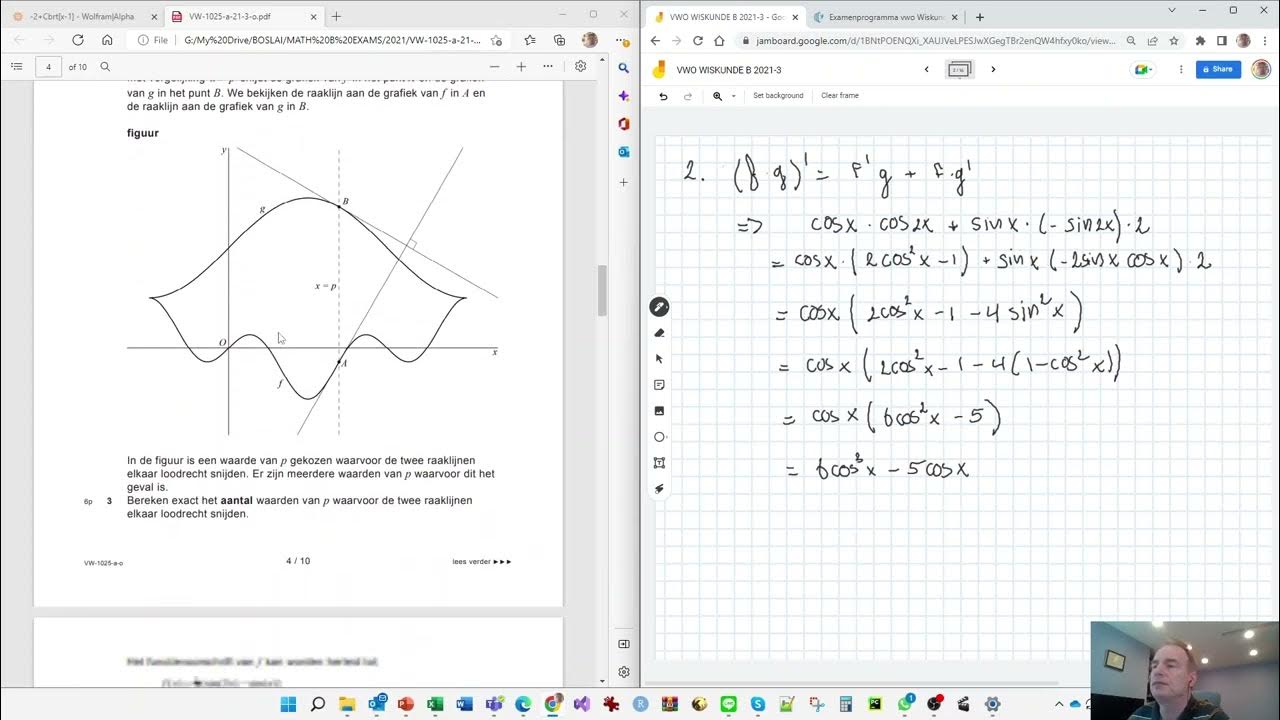This screenshot has height=720, width=1280.
Task: Go to next Jamboard frame
Action: [x=993, y=70]
